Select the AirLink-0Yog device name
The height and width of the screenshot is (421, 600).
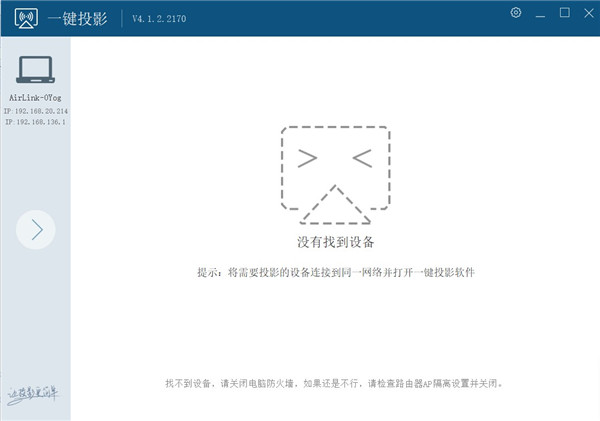35,98
